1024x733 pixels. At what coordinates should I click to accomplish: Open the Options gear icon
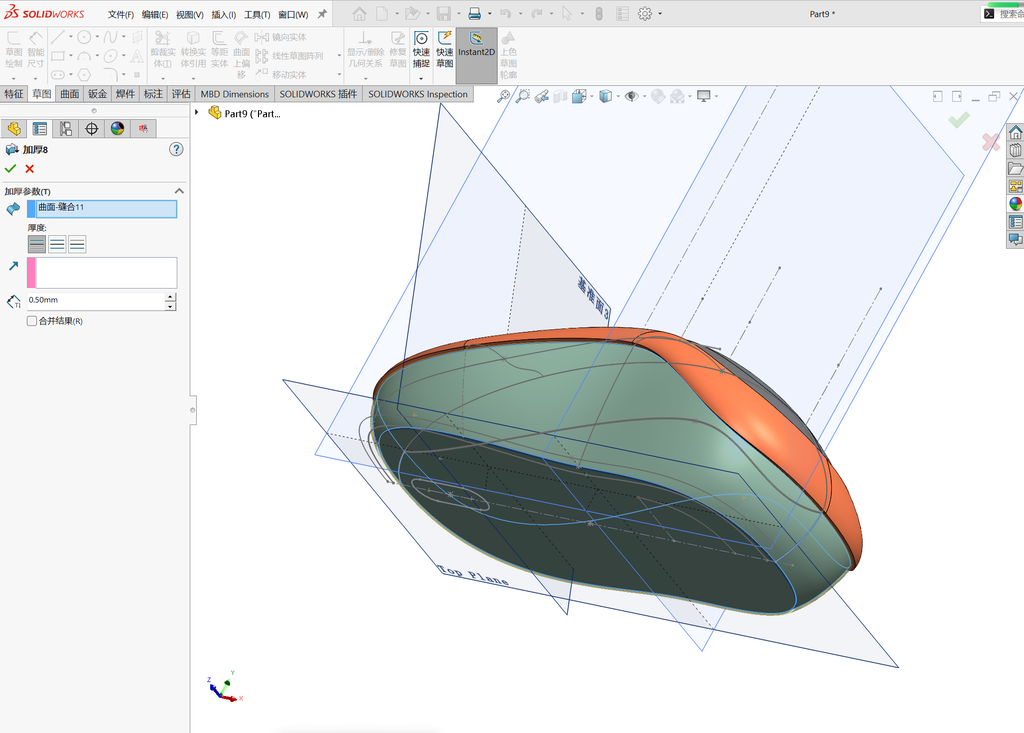(645, 14)
